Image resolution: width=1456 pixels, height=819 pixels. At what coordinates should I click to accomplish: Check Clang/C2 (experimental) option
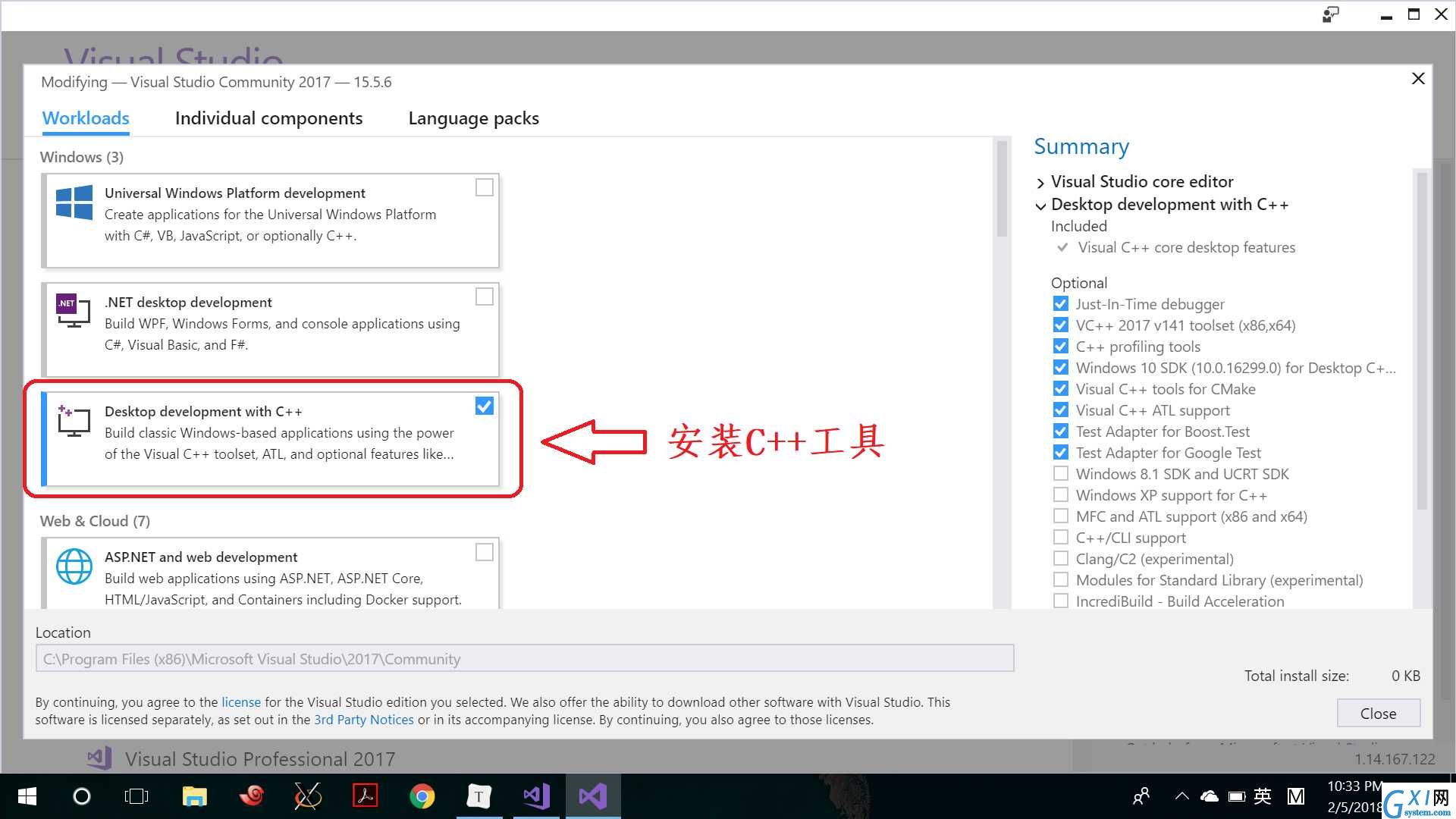coord(1061,559)
